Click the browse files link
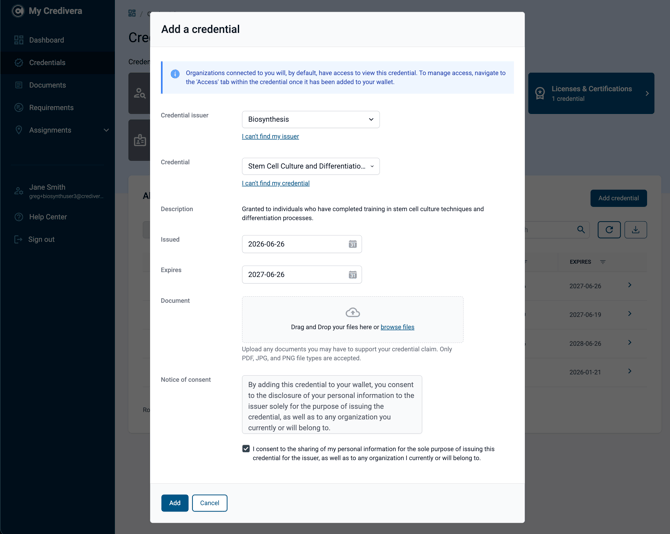Screen dimensions: 670x534 [x=397, y=327]
